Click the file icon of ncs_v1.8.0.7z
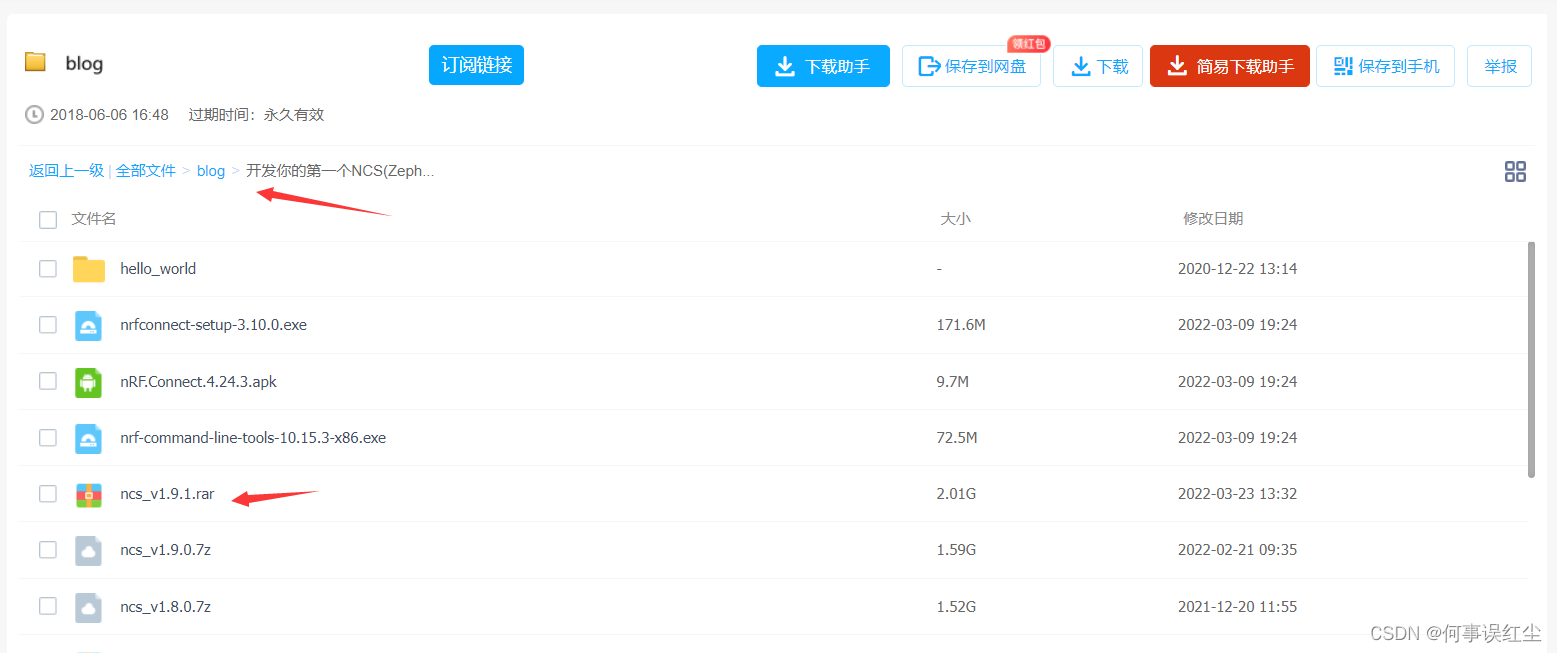 pyautogui.click(x=89, y=607)
